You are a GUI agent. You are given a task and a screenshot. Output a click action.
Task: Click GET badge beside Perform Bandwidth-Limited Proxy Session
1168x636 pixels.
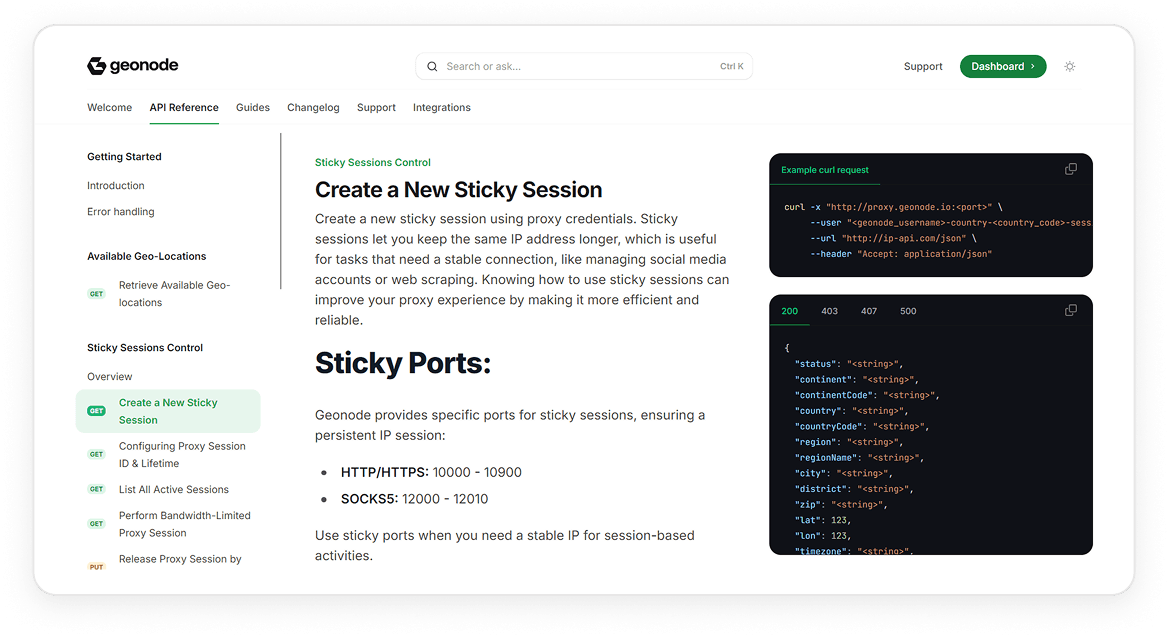[x=97, y=524]
